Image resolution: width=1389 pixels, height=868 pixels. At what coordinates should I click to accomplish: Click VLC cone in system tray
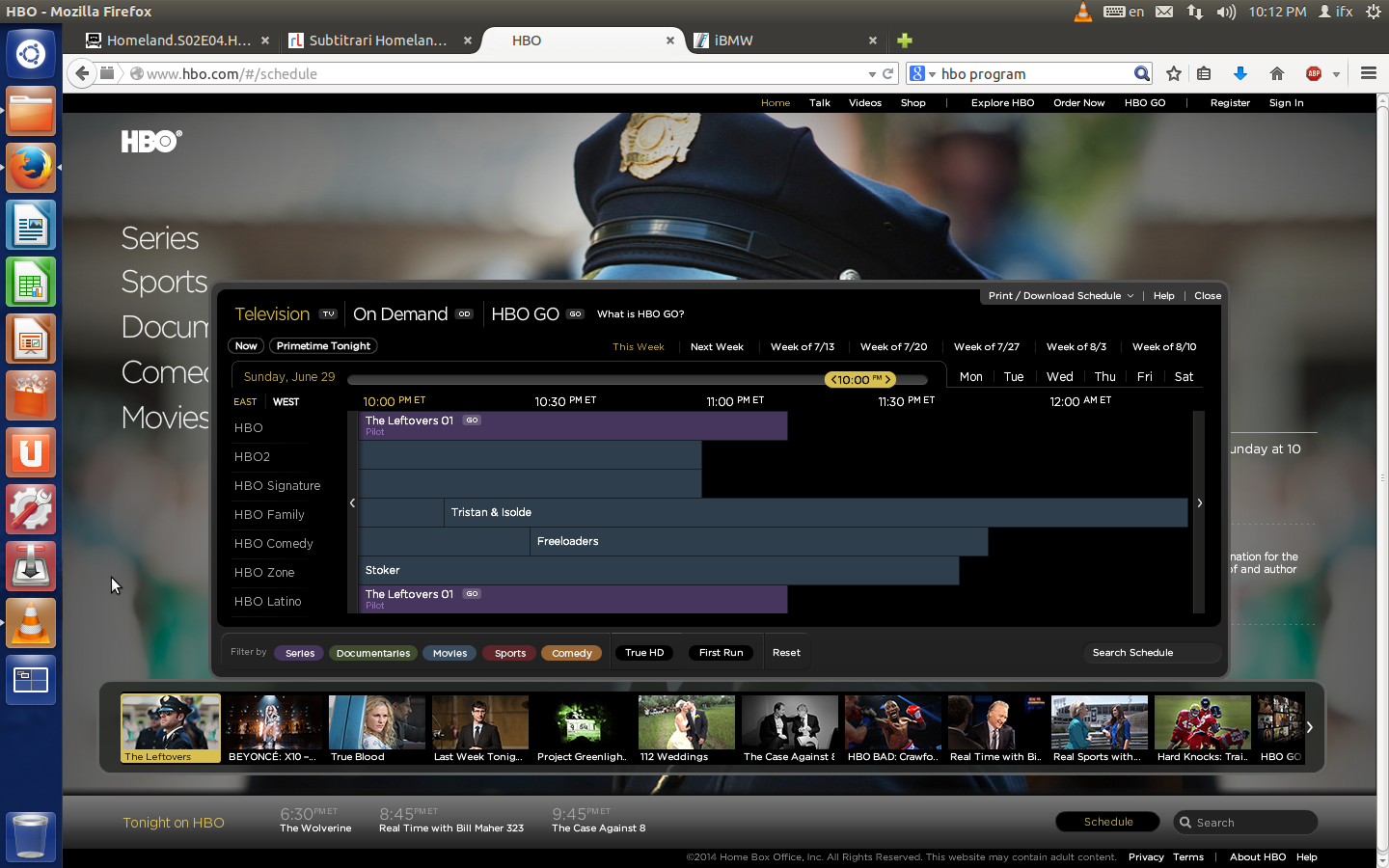[x=1083, y=12]
